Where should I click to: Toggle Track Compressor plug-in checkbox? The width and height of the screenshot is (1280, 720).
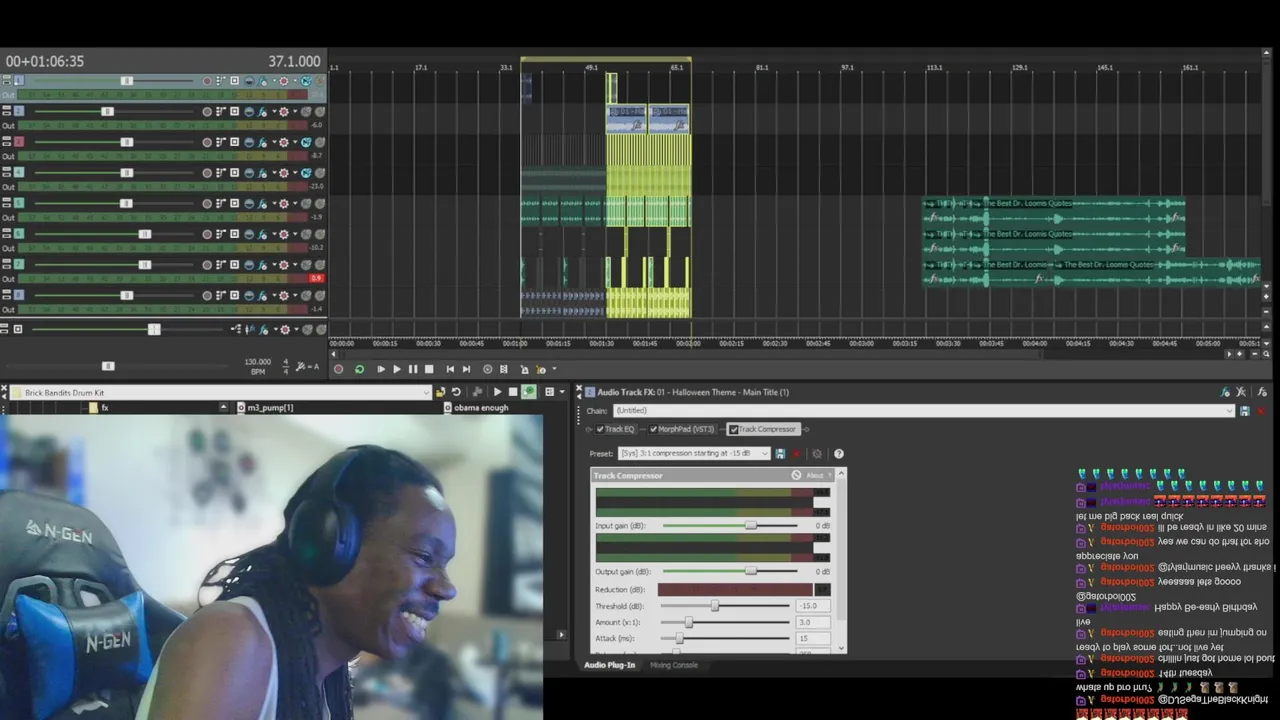click(x=733, y=429)
